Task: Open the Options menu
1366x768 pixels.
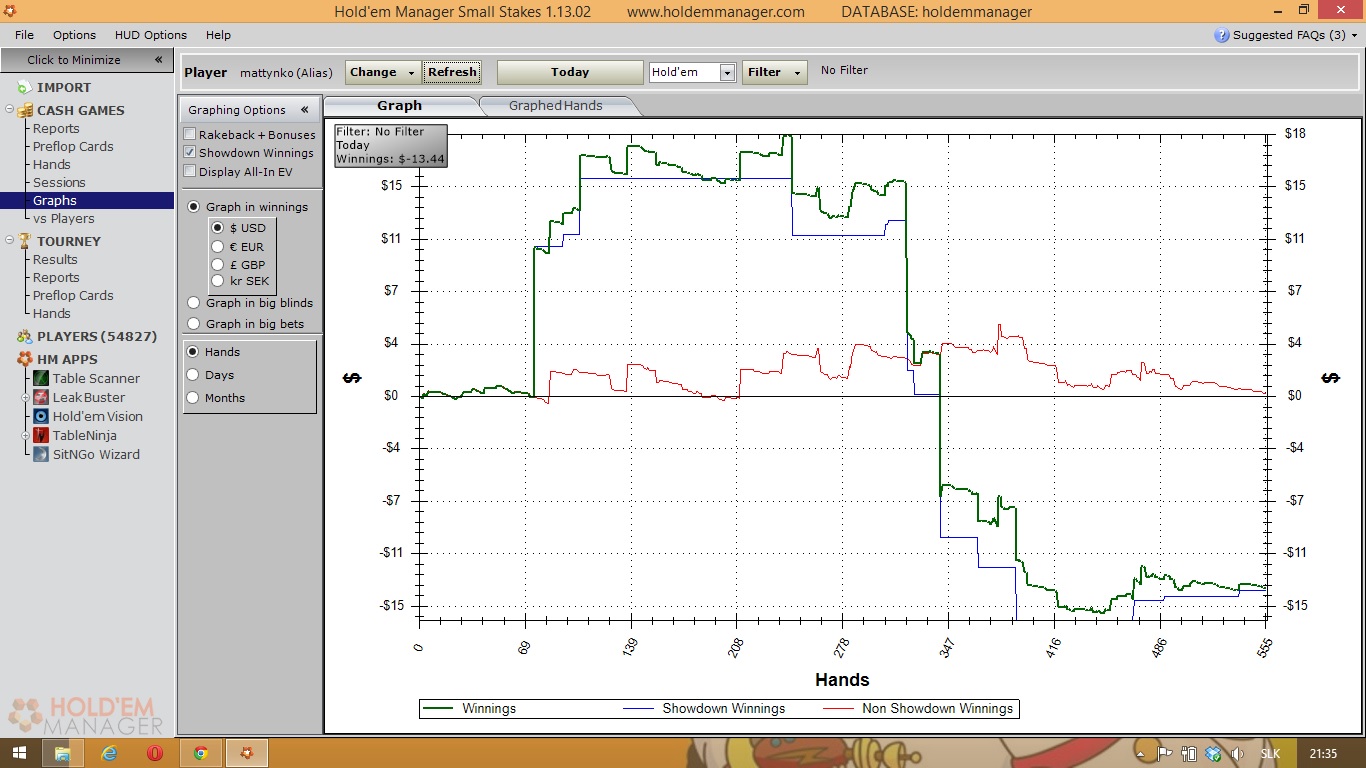Action: click(x=74, y=35)
